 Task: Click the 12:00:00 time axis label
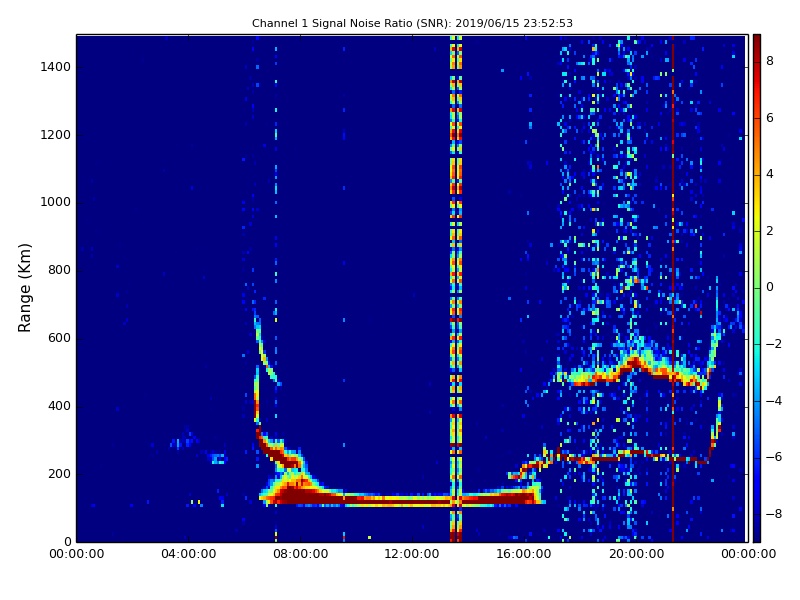[x=412, y=554]
